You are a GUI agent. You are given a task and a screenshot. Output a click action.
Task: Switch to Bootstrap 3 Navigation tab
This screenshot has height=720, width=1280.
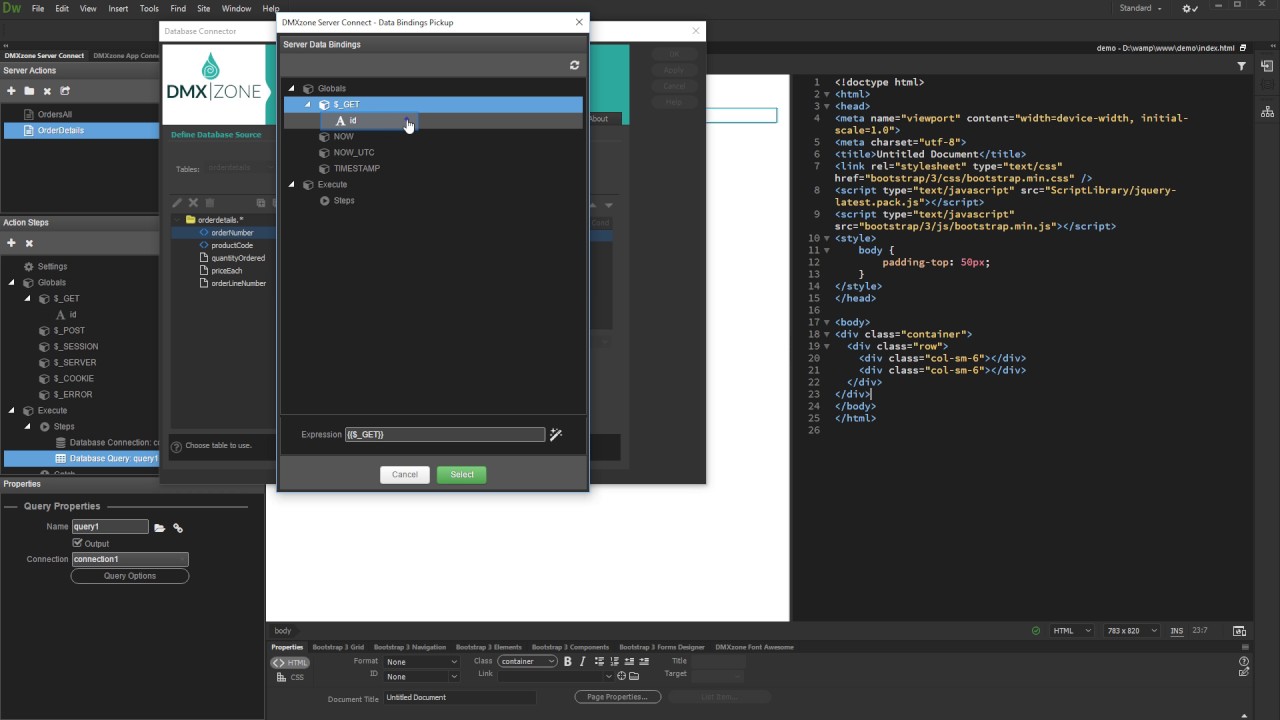coord(410,647)
